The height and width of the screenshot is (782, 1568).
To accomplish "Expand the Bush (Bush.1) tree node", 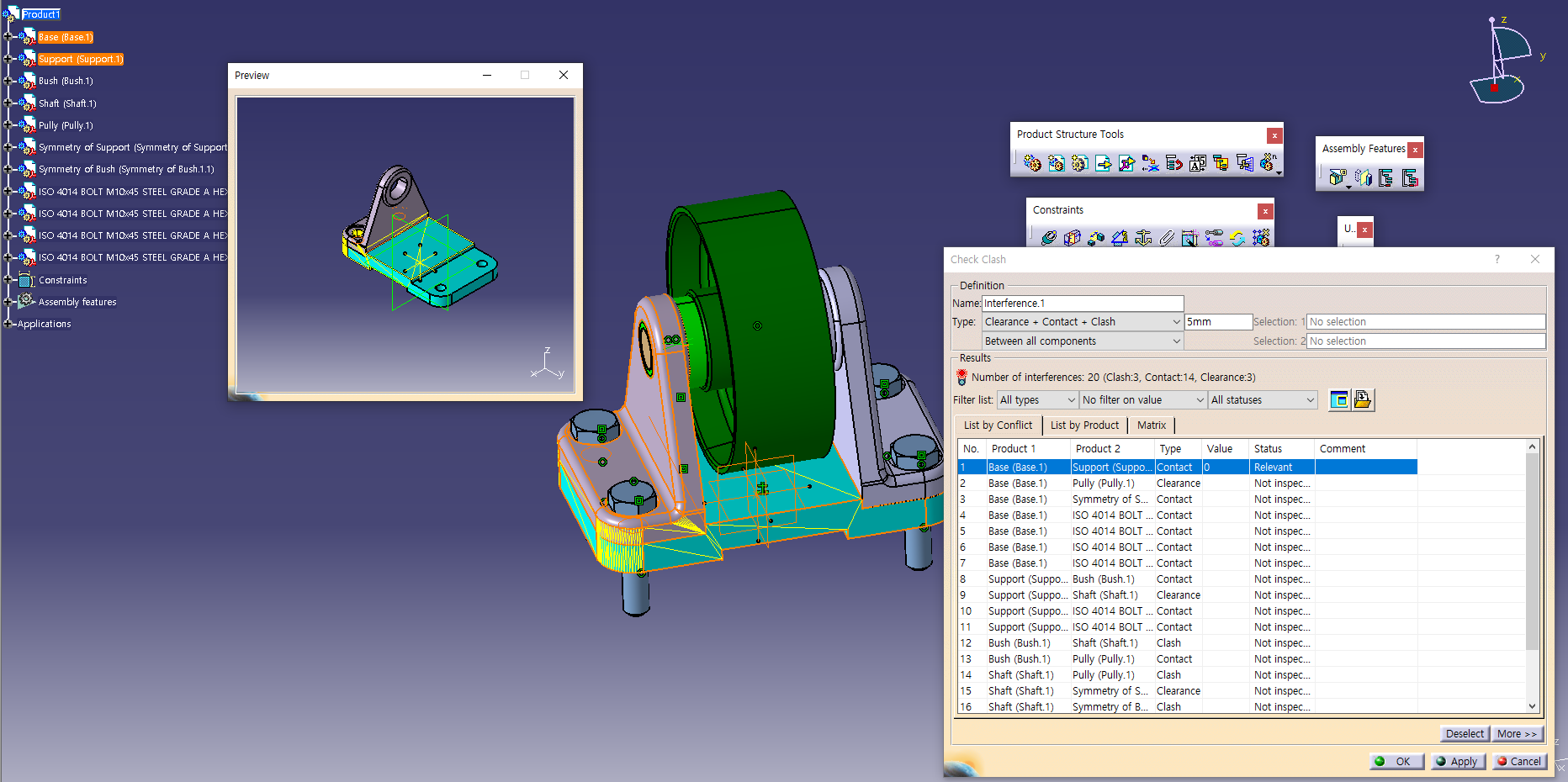I will [x=8, y=81].
